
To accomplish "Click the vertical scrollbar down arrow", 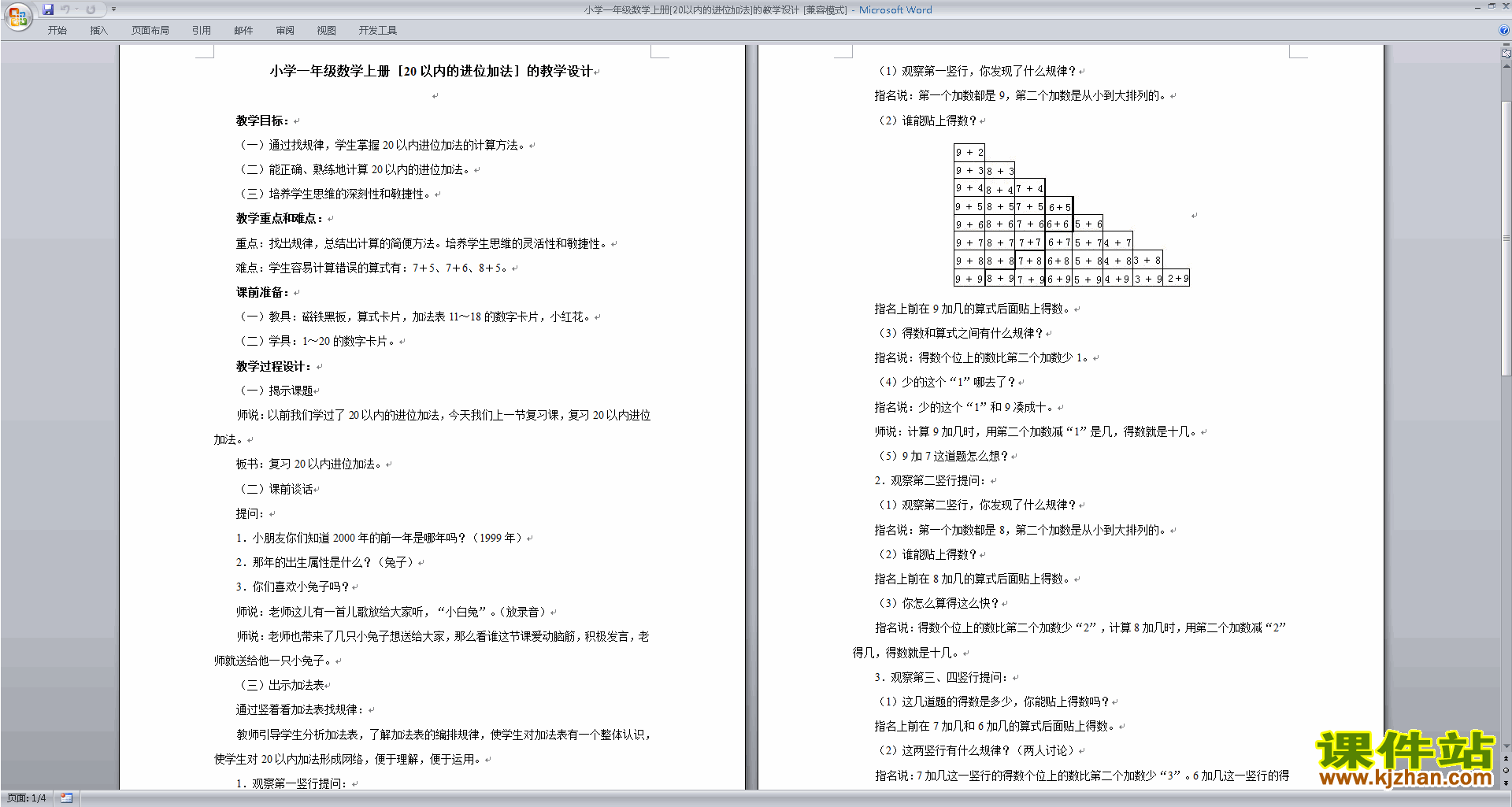I will (1506, 746).
